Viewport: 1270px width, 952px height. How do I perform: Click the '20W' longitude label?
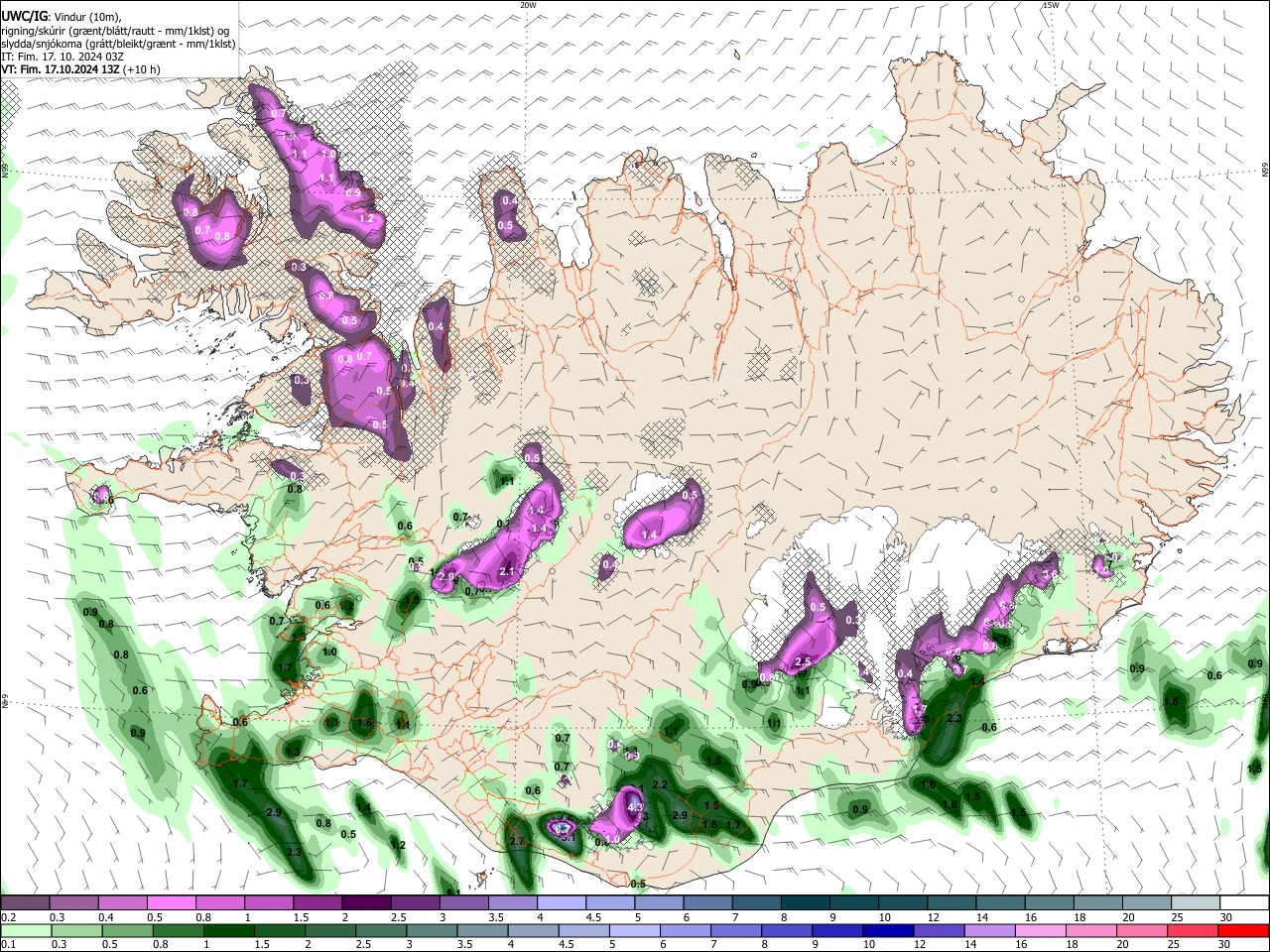528,5
